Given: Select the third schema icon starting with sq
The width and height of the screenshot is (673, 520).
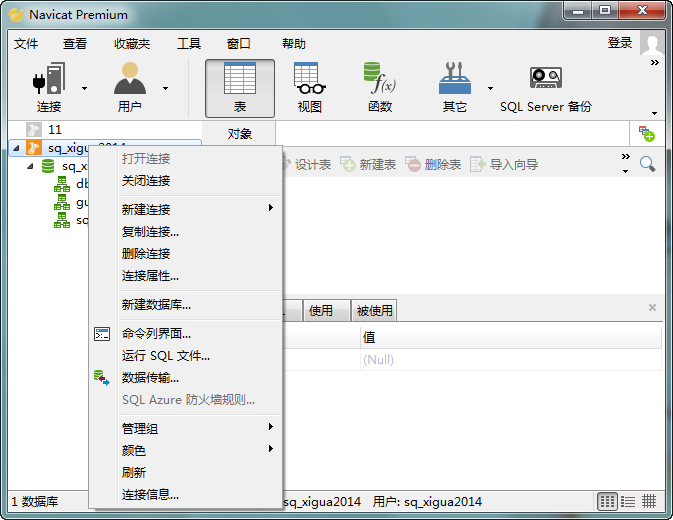Looking at the screenshot, I should coord(62,220).
